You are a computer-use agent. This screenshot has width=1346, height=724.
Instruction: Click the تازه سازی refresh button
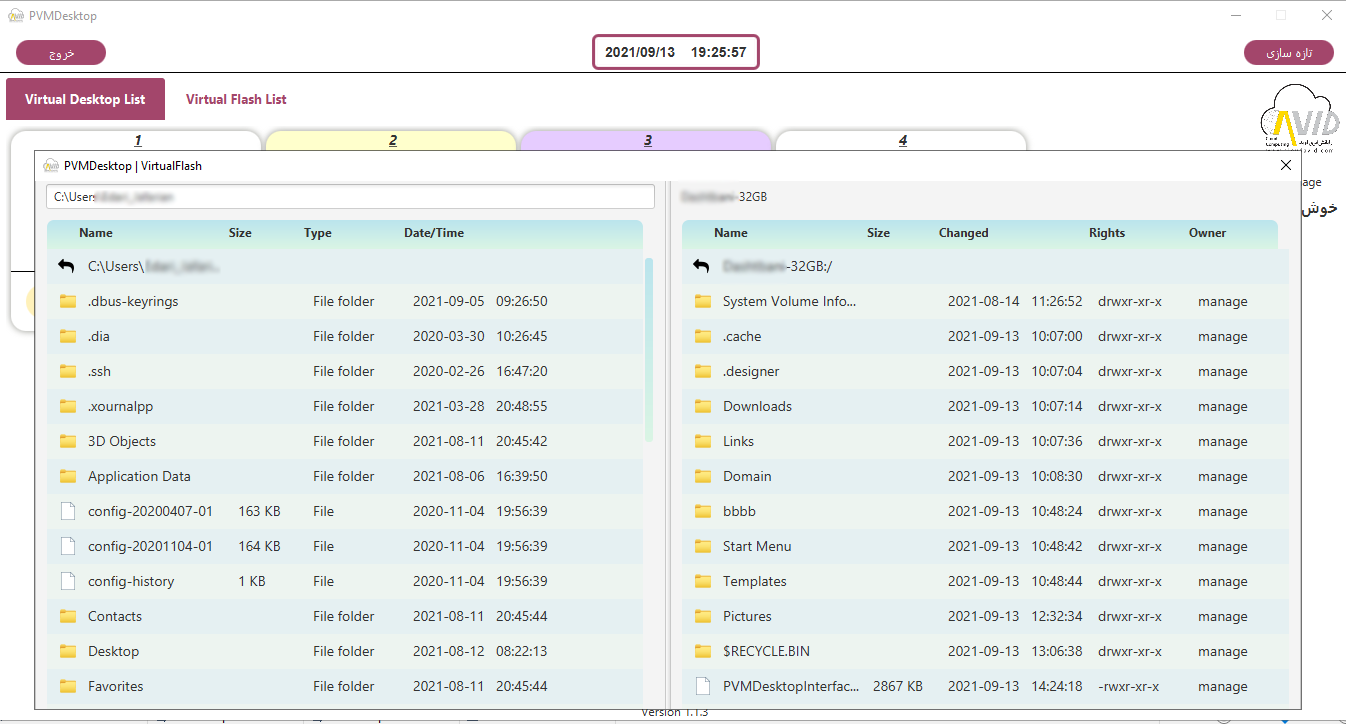(1289, 52)
